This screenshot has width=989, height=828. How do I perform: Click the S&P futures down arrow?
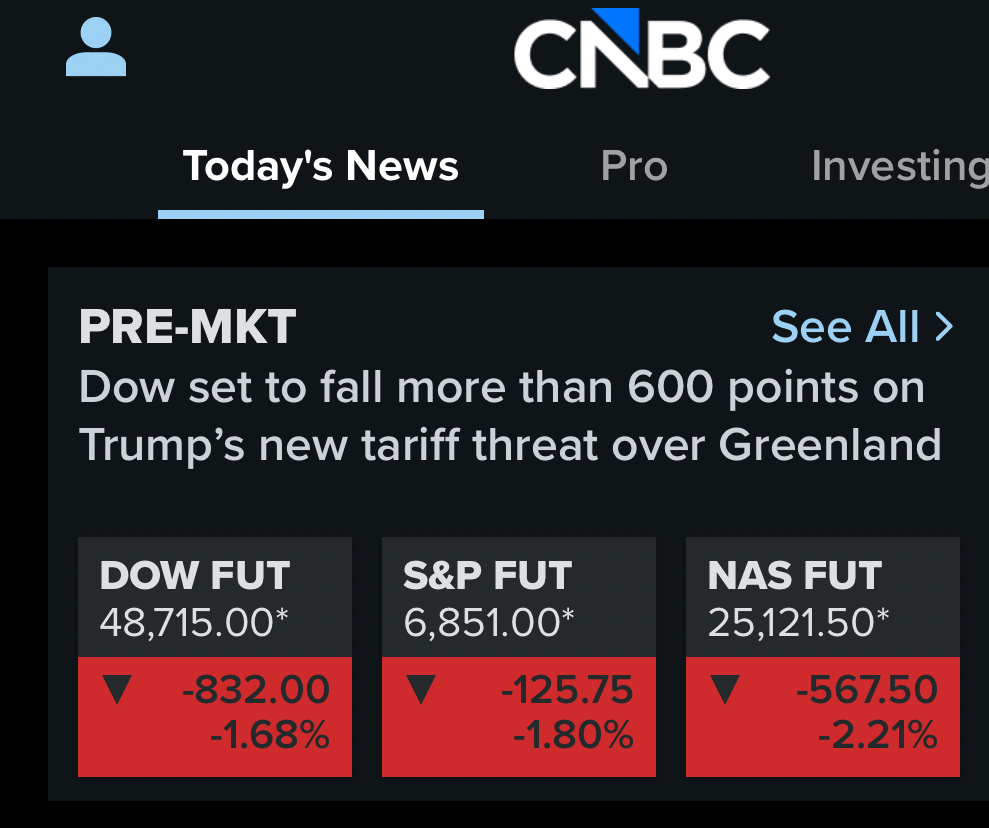click(422, 689)
